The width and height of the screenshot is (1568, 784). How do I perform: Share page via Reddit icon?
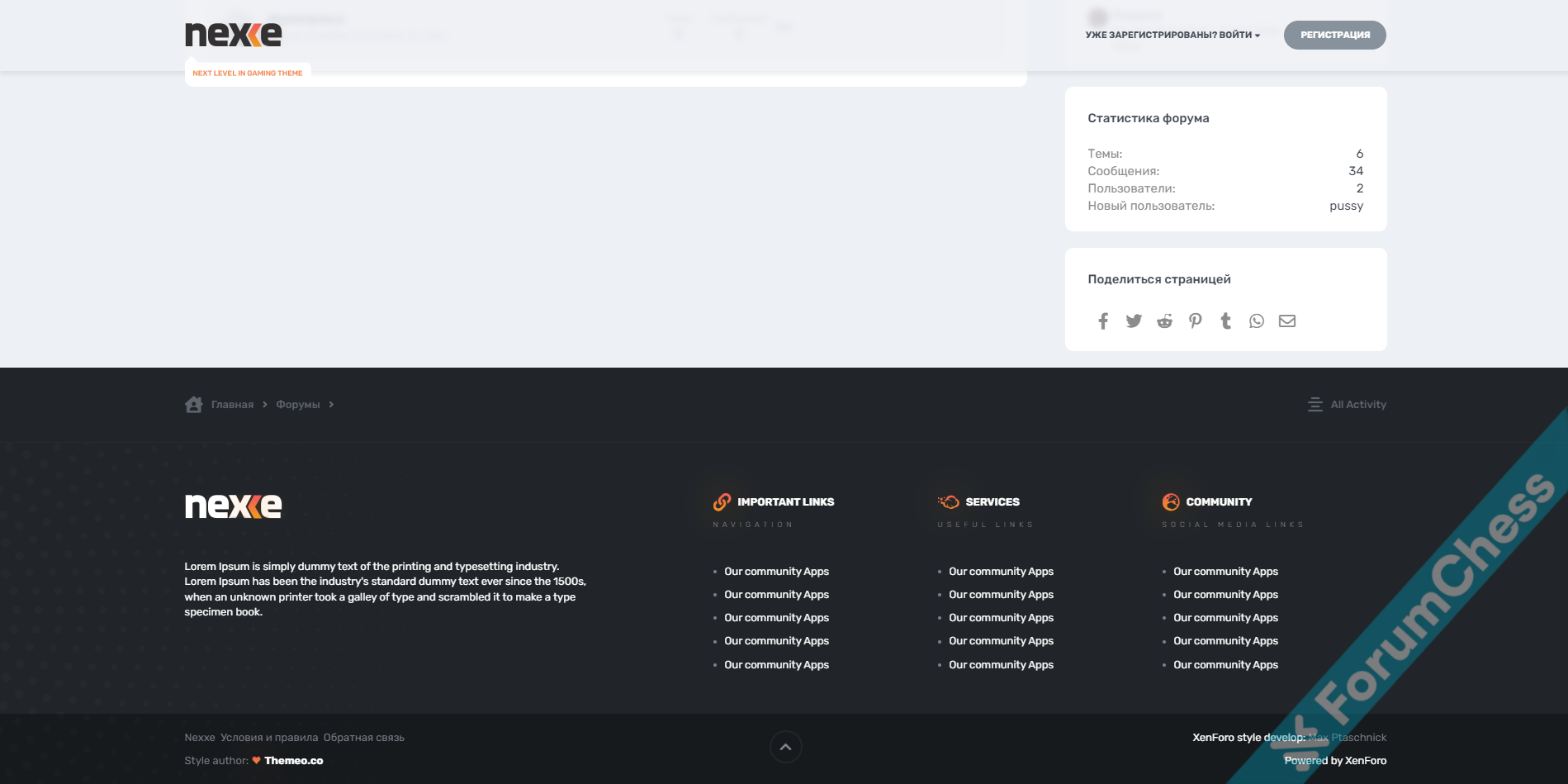(1164, 321)
